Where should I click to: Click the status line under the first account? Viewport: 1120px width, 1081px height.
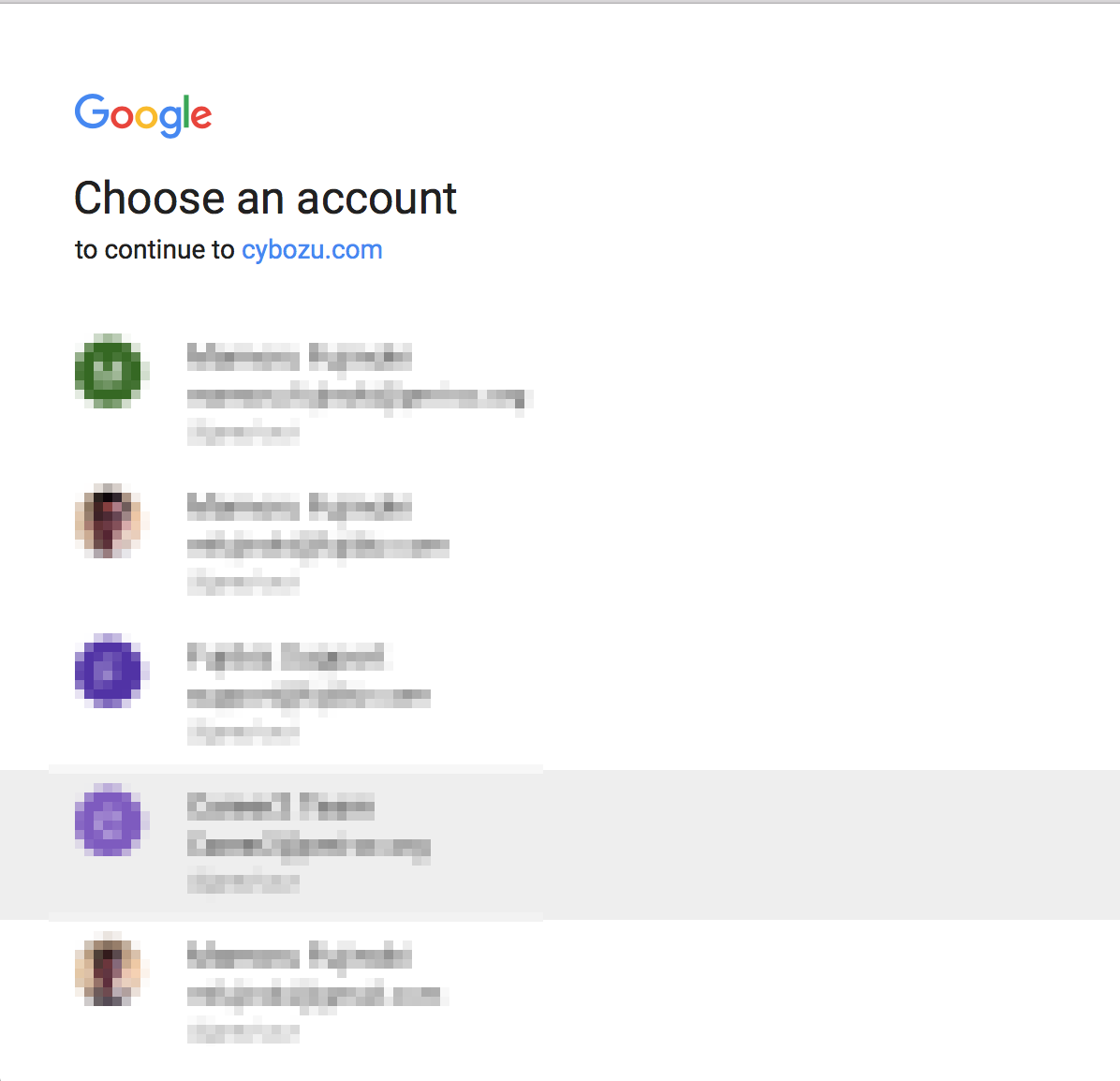click(x=243, y=433)
